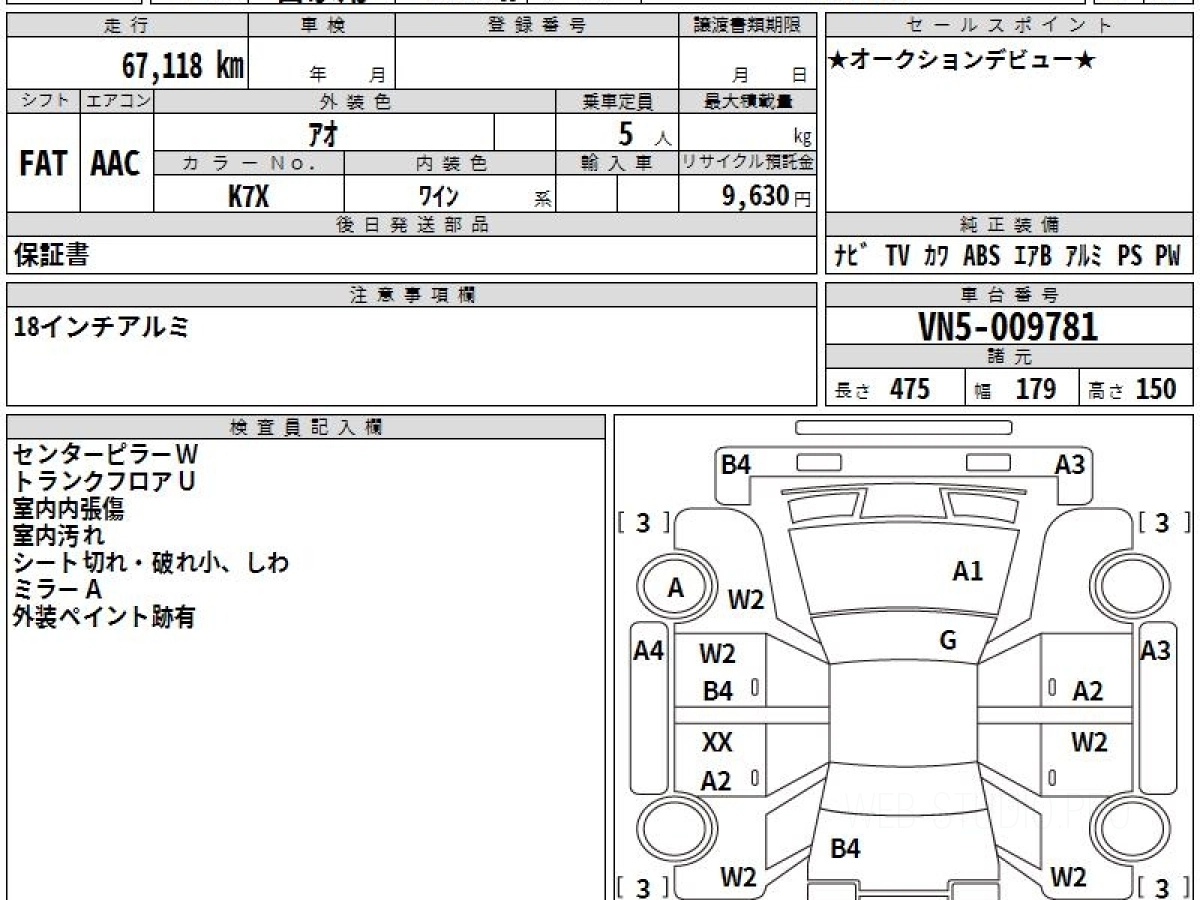This screenshot has width=1200, height=900.
Task: Select the 室内内張傷 note line
Action: tap(69, 509)
